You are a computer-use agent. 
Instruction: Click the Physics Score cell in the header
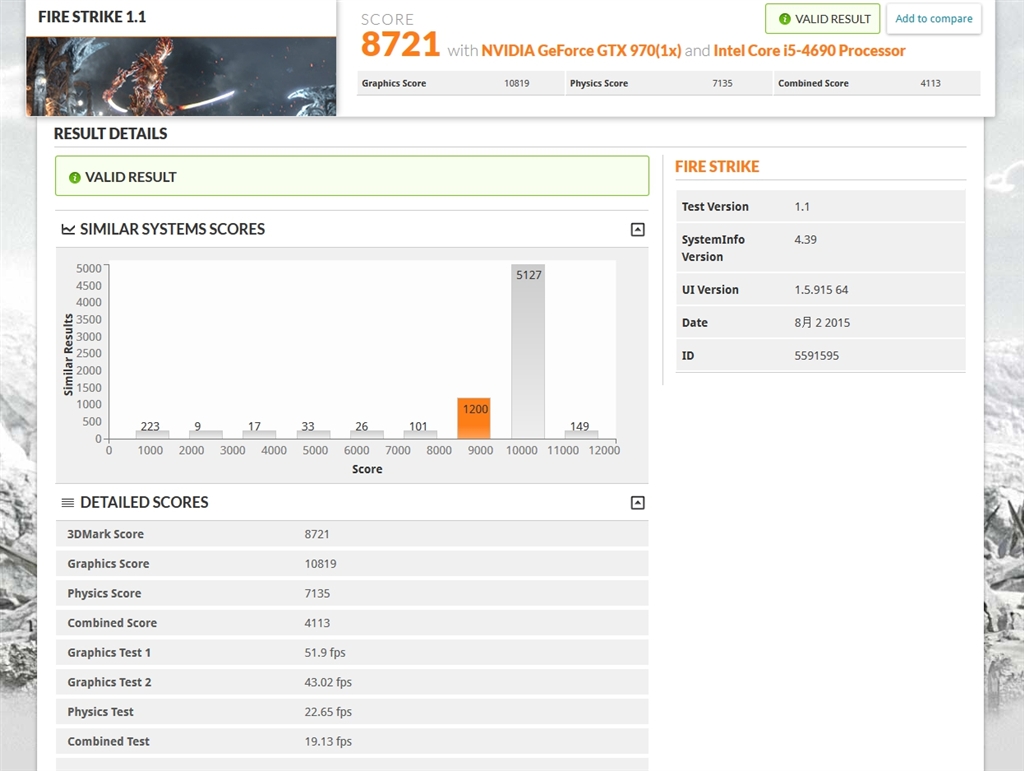(x=669, y=83)
